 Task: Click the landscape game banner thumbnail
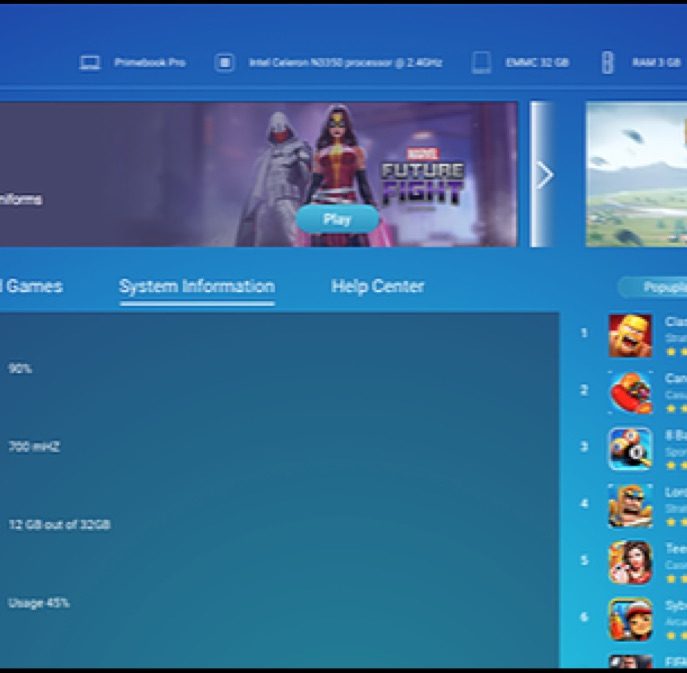coord(636,175)
